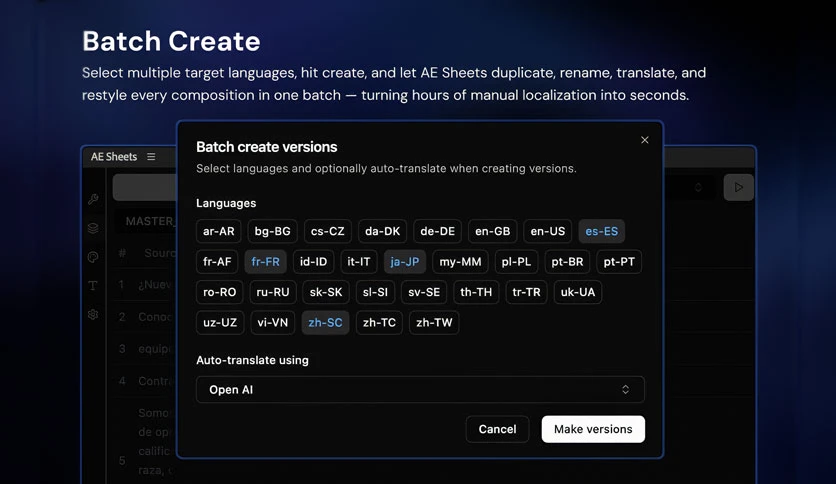
Task: Toggle the bg-BG language chip
Action: pyautogui.click(x=272, y=231)
